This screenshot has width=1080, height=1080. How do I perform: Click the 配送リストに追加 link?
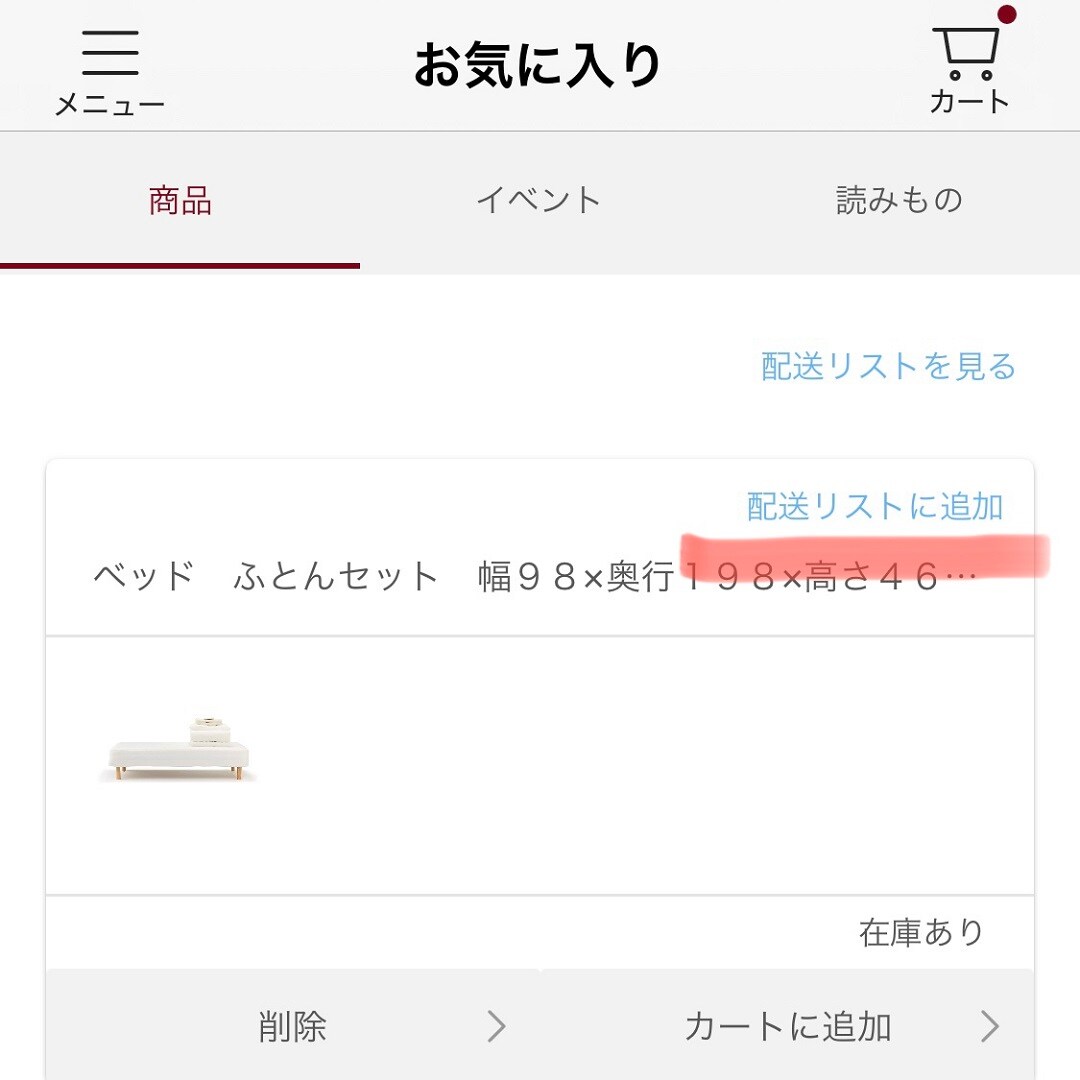coord(875,506)
